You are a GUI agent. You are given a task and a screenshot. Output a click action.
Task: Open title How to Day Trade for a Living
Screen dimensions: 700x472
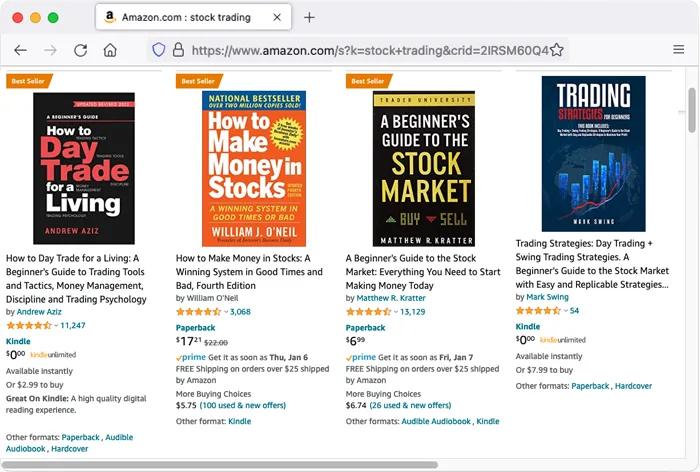point(76,279)
